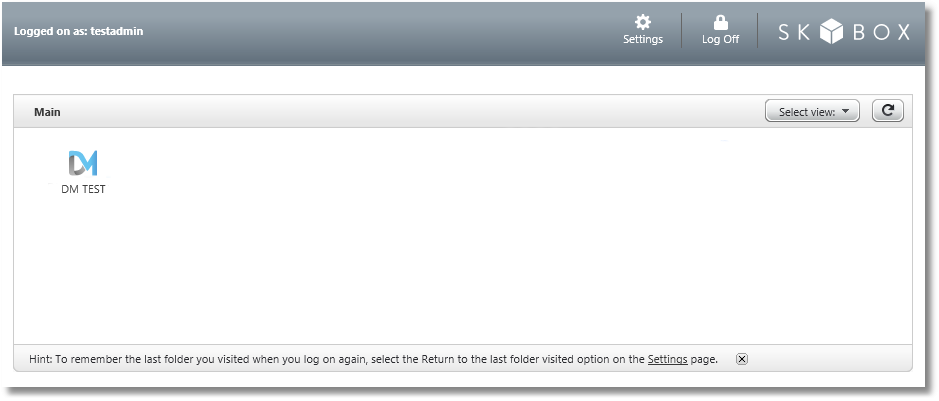
Task: Select the DM TEST caption text
Action: pyautogui.click(x=83, y=189)
